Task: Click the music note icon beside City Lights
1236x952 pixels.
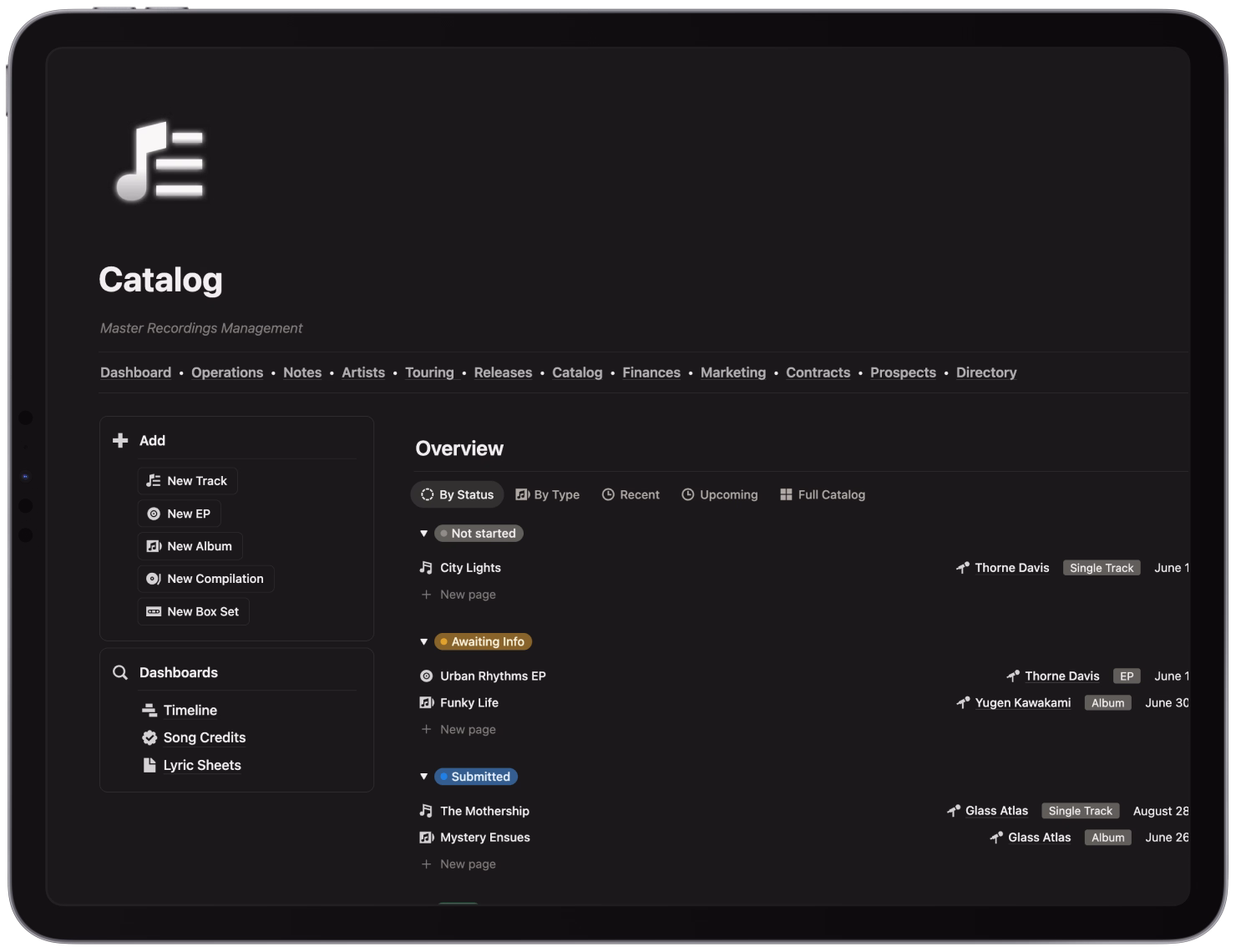Action: tap(426, 568)
